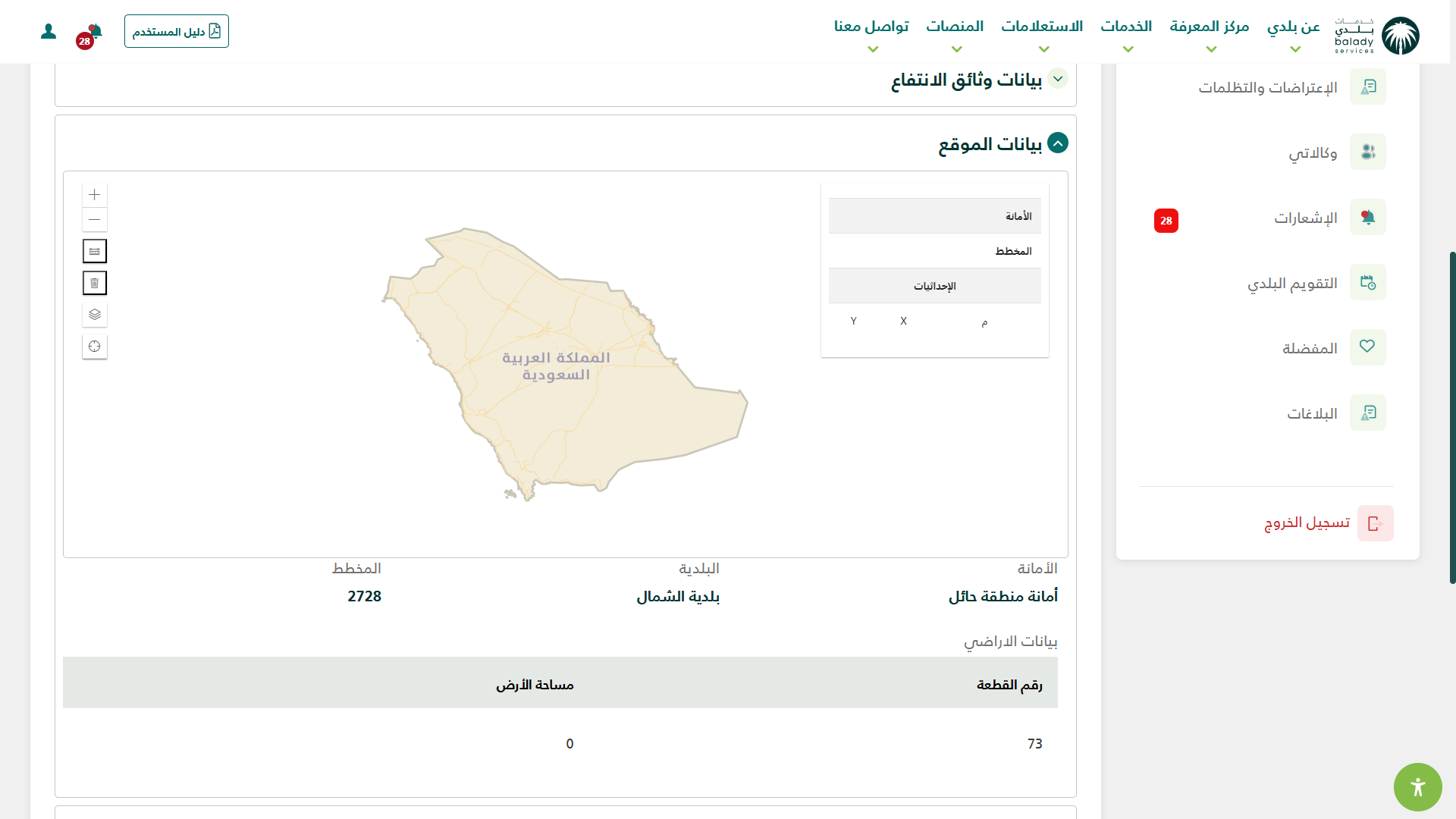Image resolution: width=1456 pixels, height=819 pixels.
Task: Click the trash clear tool on map
Action: click(x=94, y=283)
